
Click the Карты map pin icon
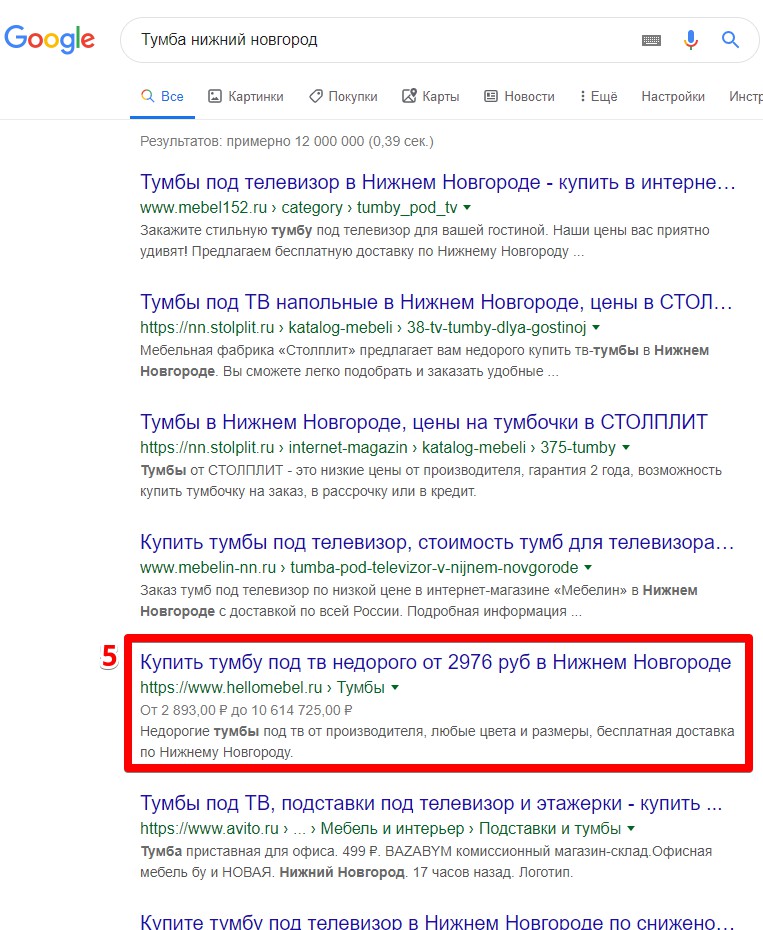point(409,95)
